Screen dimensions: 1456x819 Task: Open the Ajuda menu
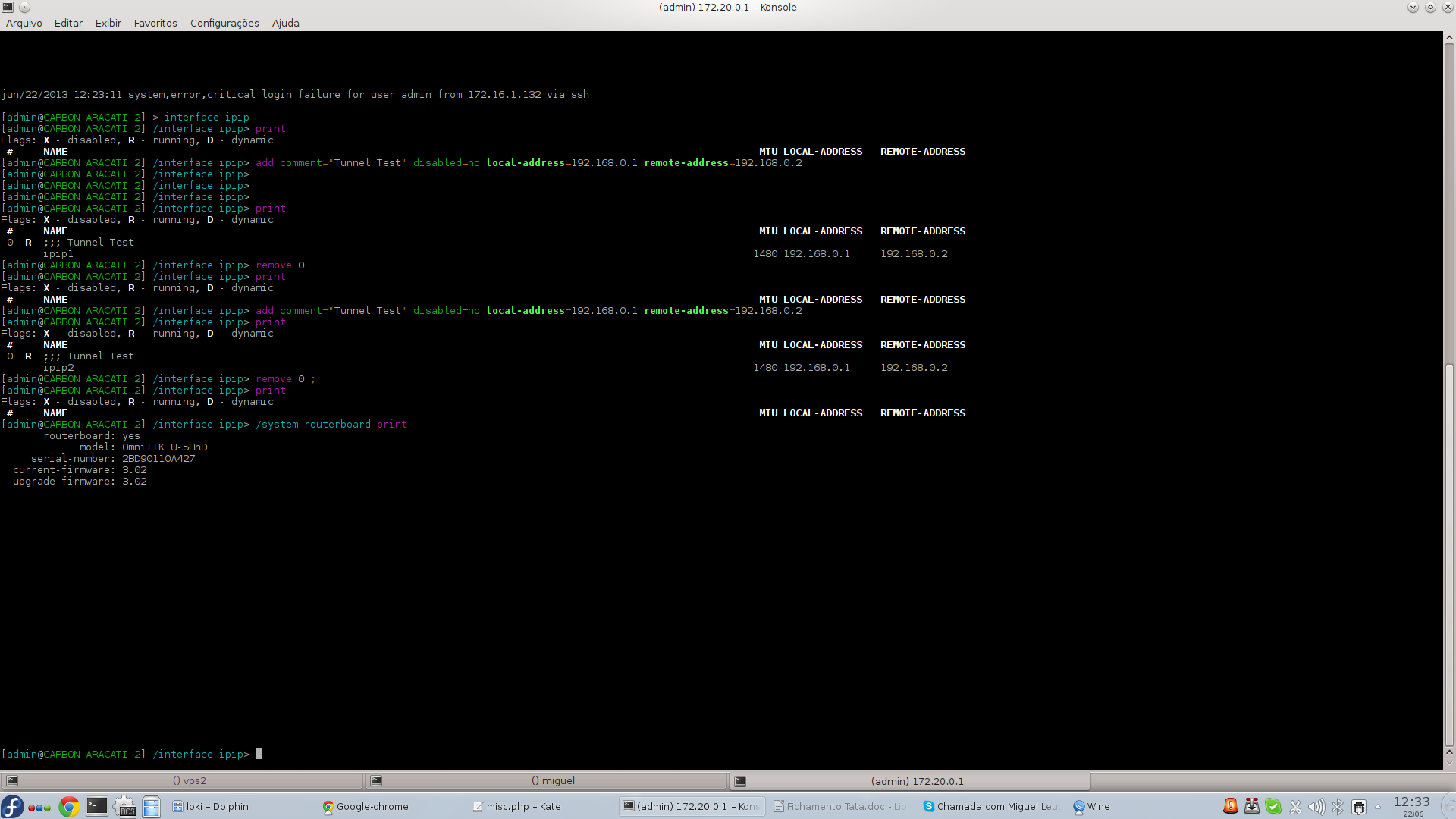285,23
